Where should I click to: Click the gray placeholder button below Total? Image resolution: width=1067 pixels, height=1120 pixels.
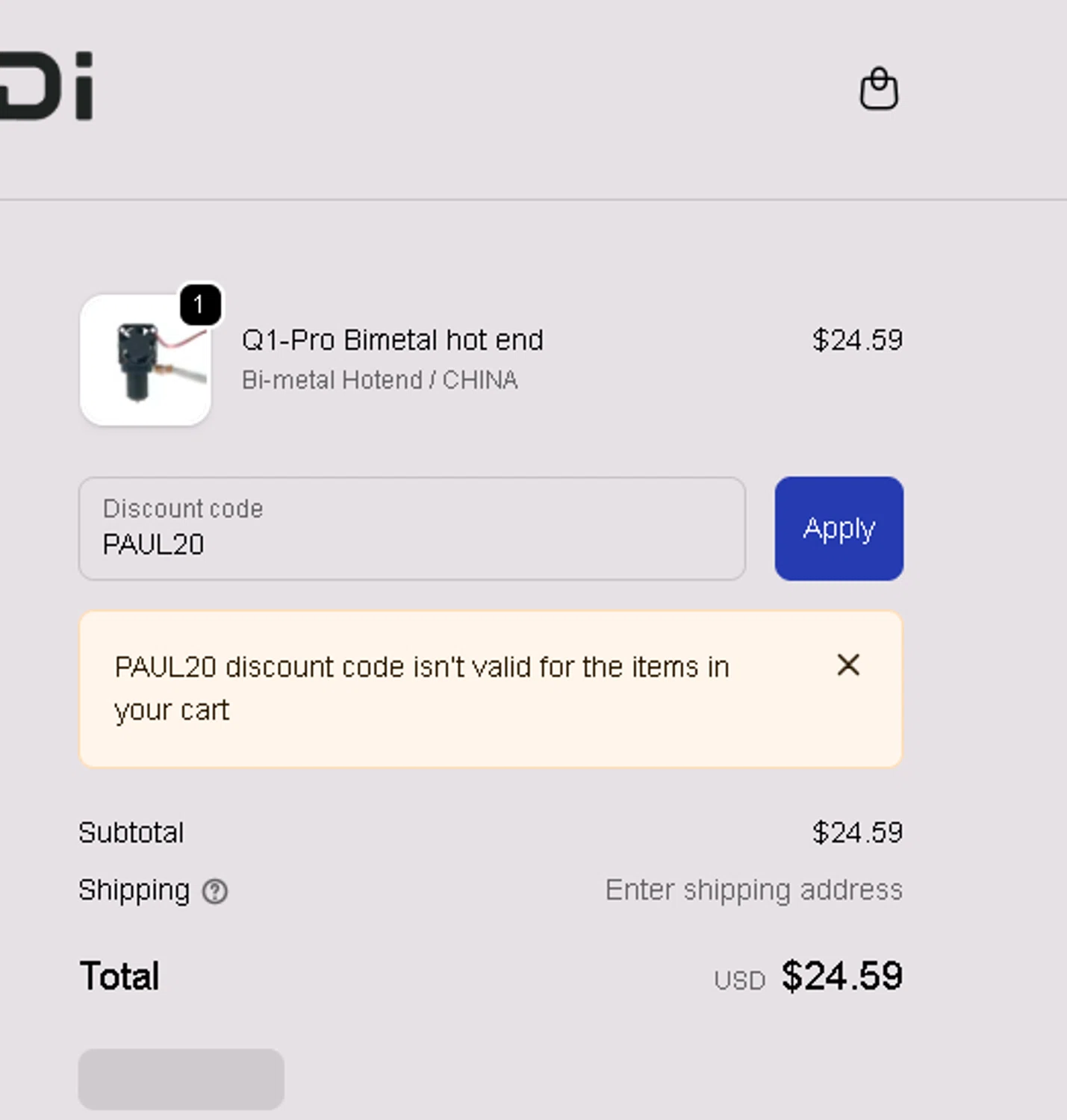point(181,1079)
